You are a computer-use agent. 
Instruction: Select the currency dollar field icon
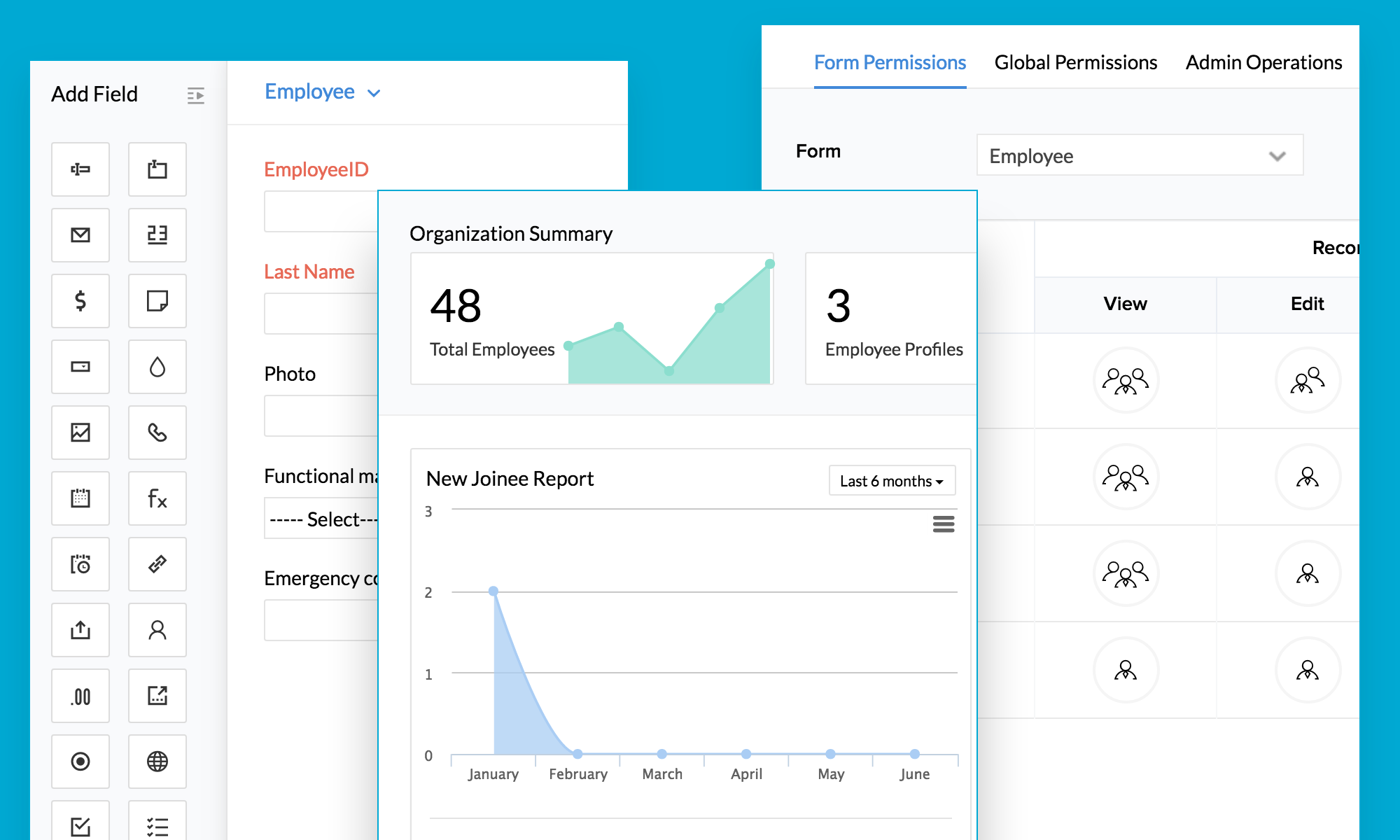click(80, 301)
